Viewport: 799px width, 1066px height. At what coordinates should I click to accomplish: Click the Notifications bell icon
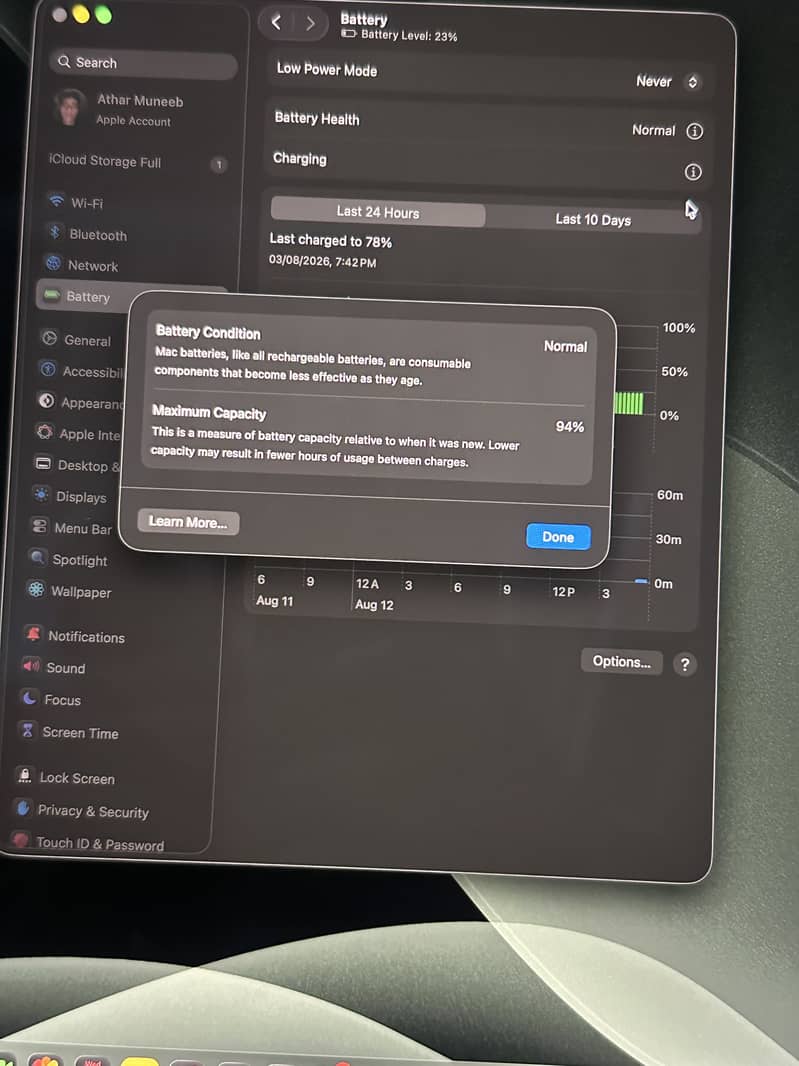(33, 634)
